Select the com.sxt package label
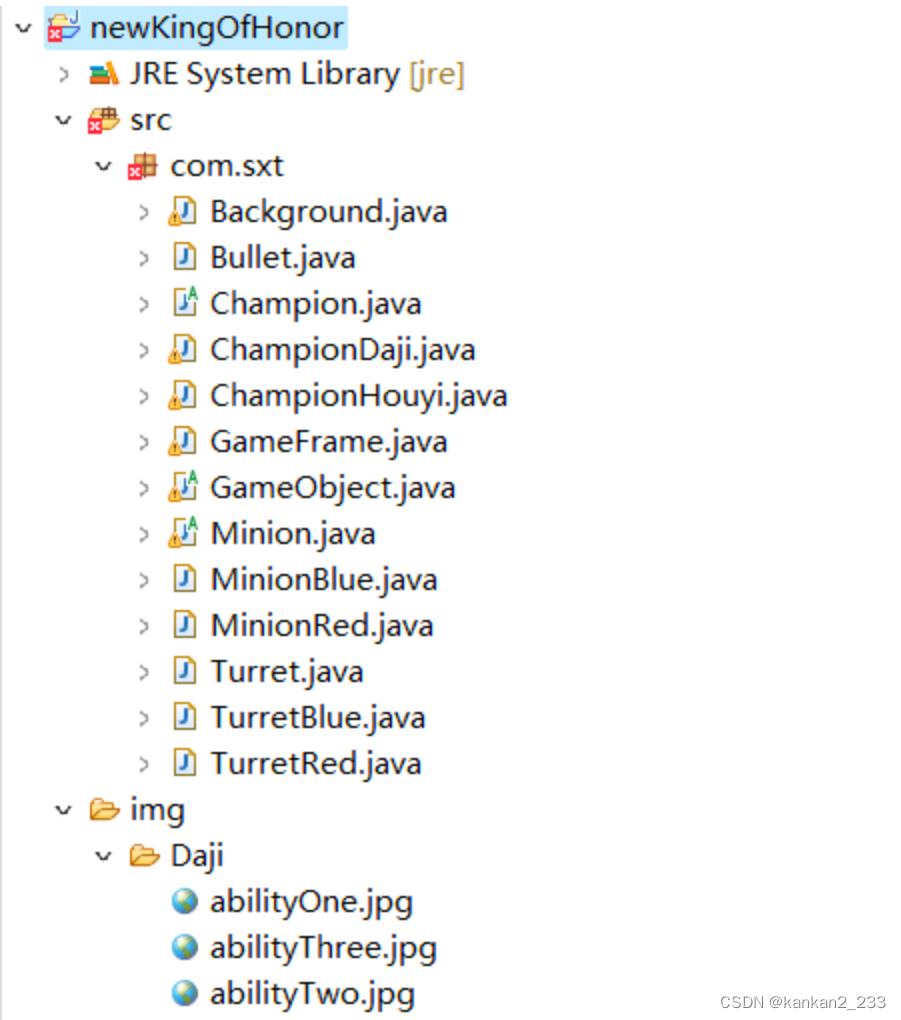This screenshot has height=1020, width=901. coord(226,167)
